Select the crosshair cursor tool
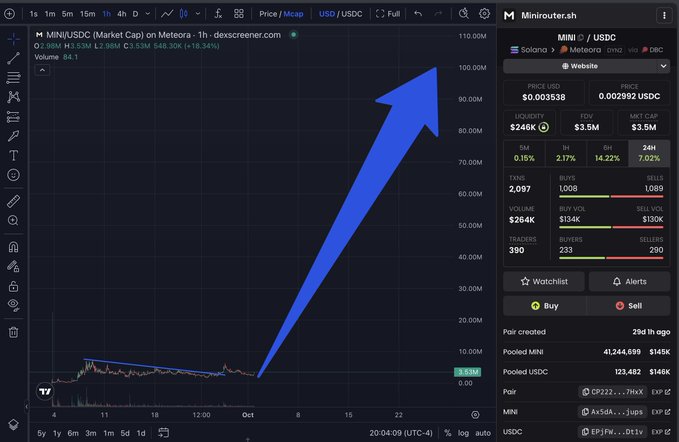 click(13, 39)
